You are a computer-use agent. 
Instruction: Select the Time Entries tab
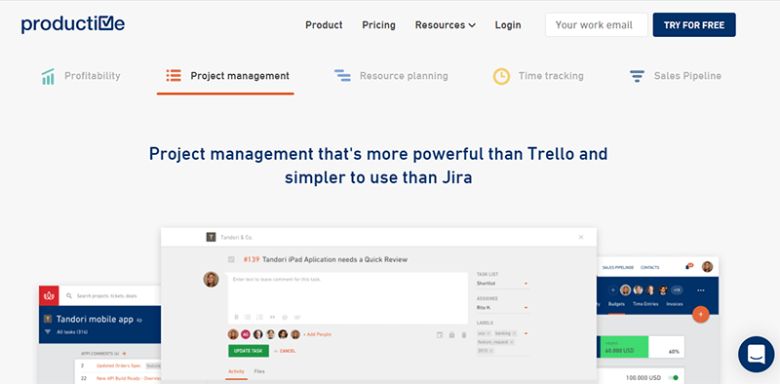646,304
